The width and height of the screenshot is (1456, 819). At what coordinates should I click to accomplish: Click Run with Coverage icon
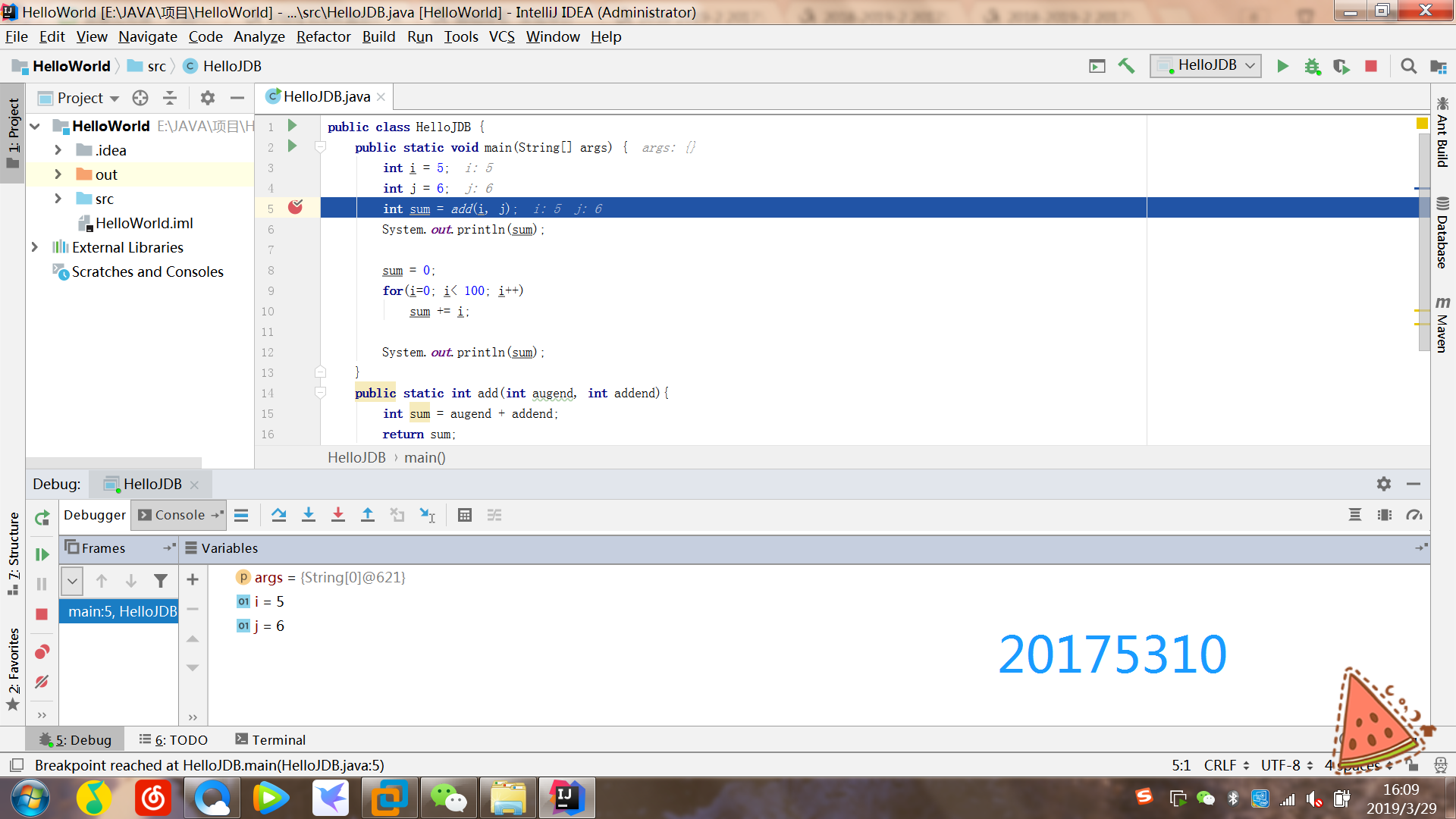tap(1341, 66)
